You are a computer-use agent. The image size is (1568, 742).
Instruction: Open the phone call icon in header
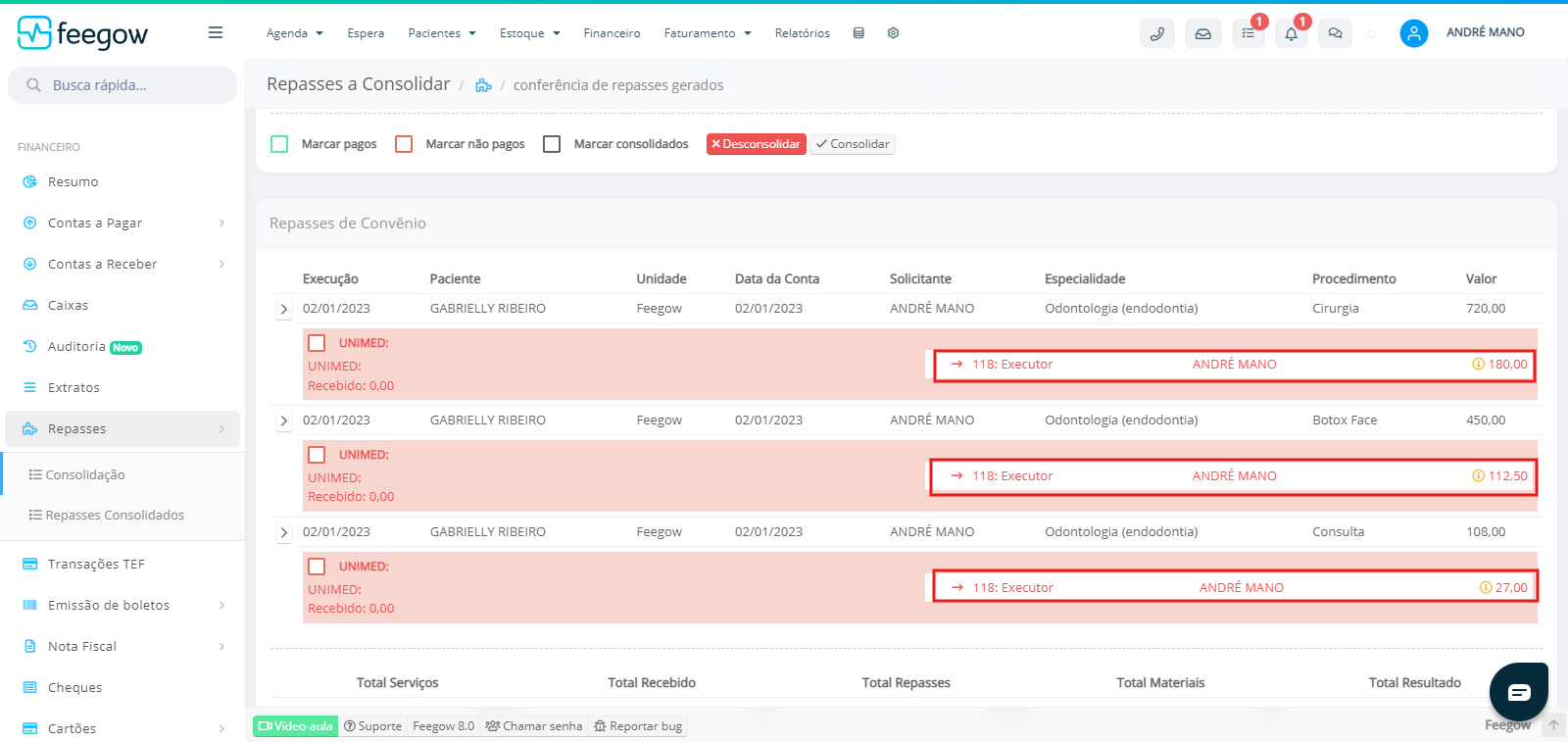1157,33
